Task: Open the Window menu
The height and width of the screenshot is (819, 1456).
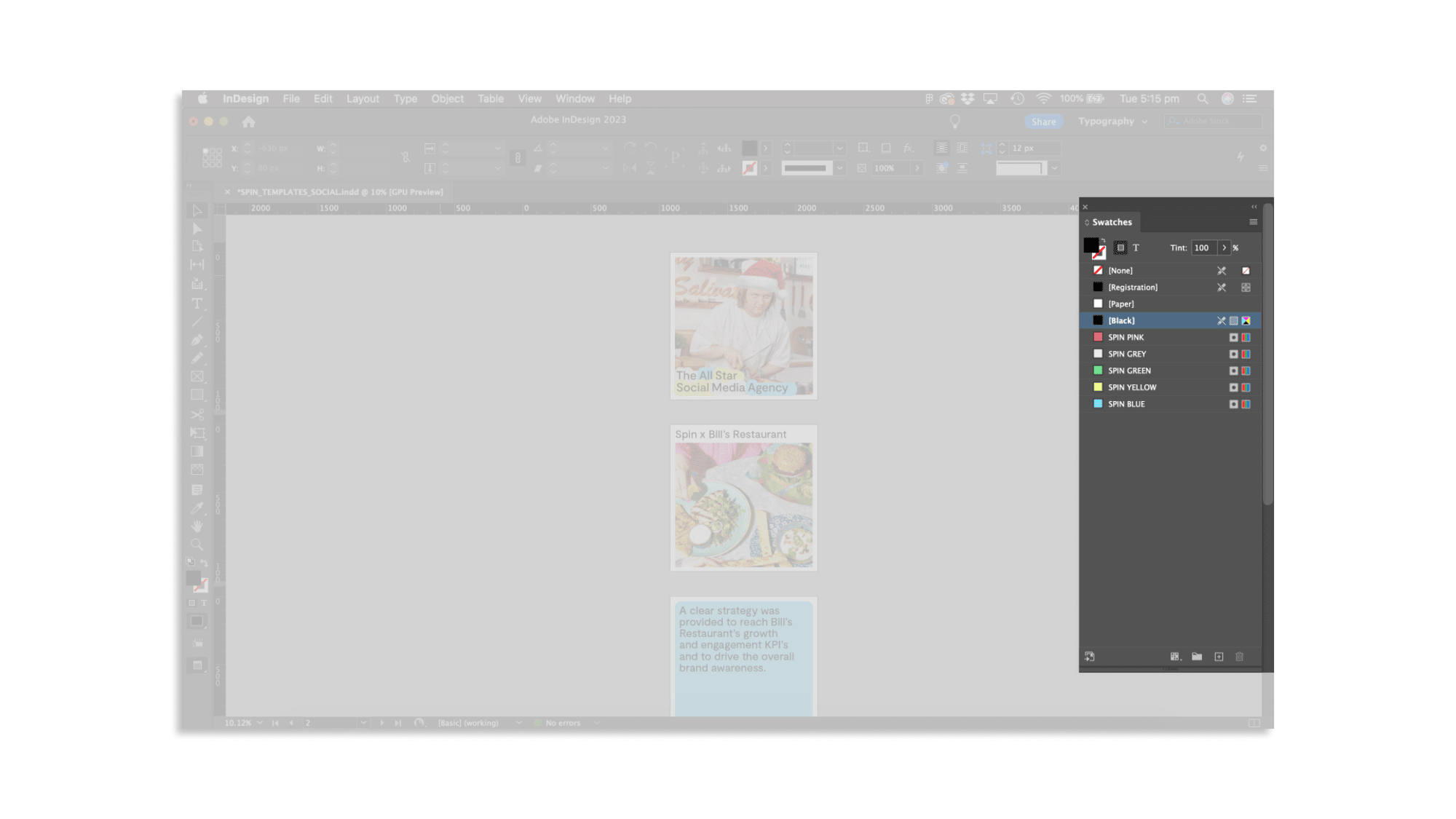Action: pyautogui.click(x=575, y=99)
